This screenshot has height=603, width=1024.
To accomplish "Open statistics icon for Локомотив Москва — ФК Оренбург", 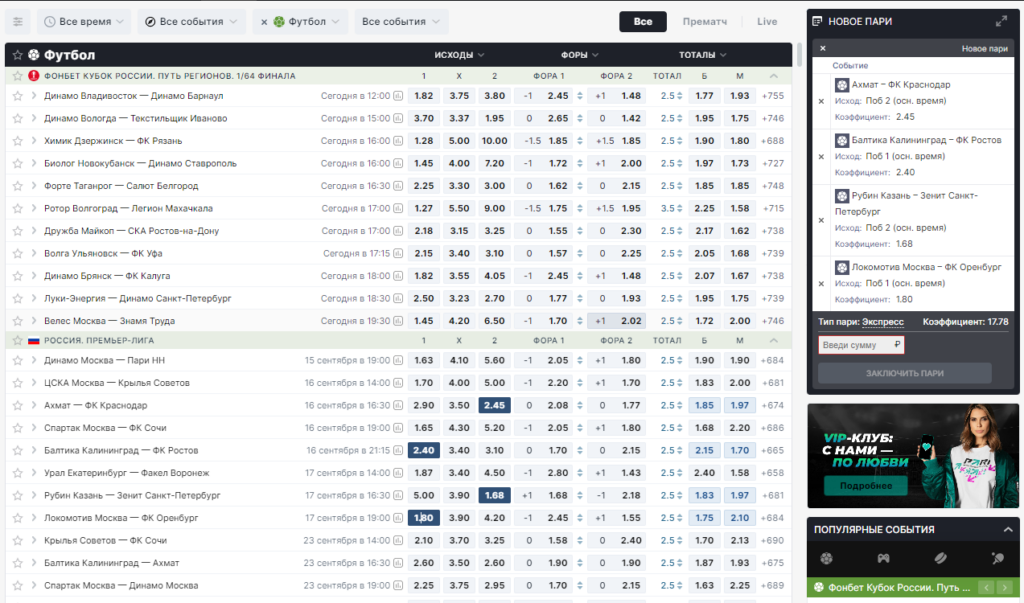I will (398, 518).
